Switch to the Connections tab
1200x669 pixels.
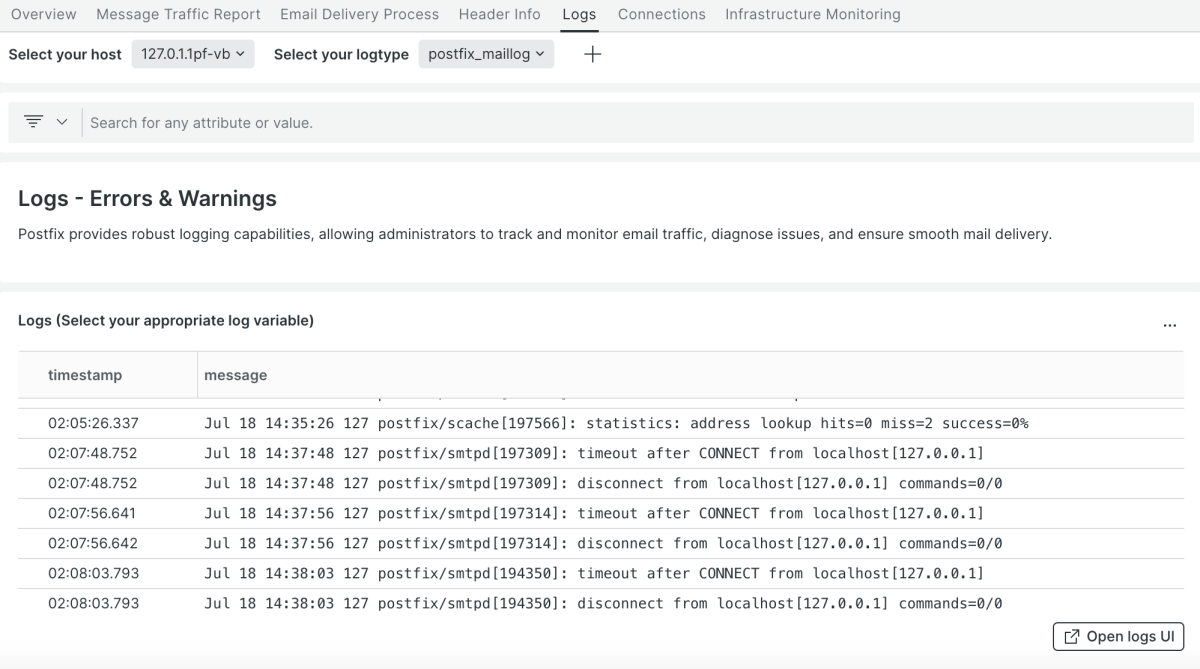point(661,14)
